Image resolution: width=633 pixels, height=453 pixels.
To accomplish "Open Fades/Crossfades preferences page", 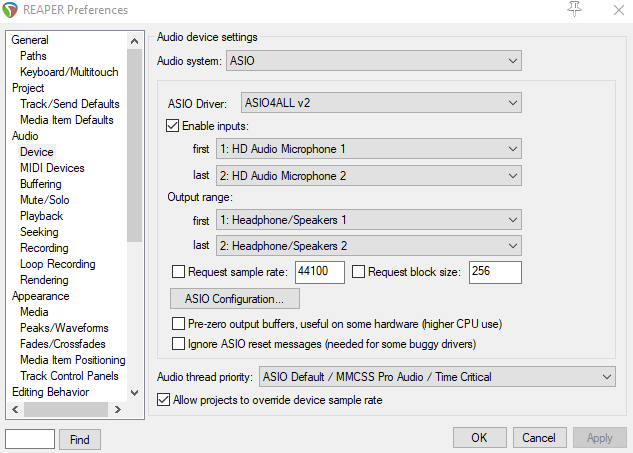I will click(x=63, y=344).
